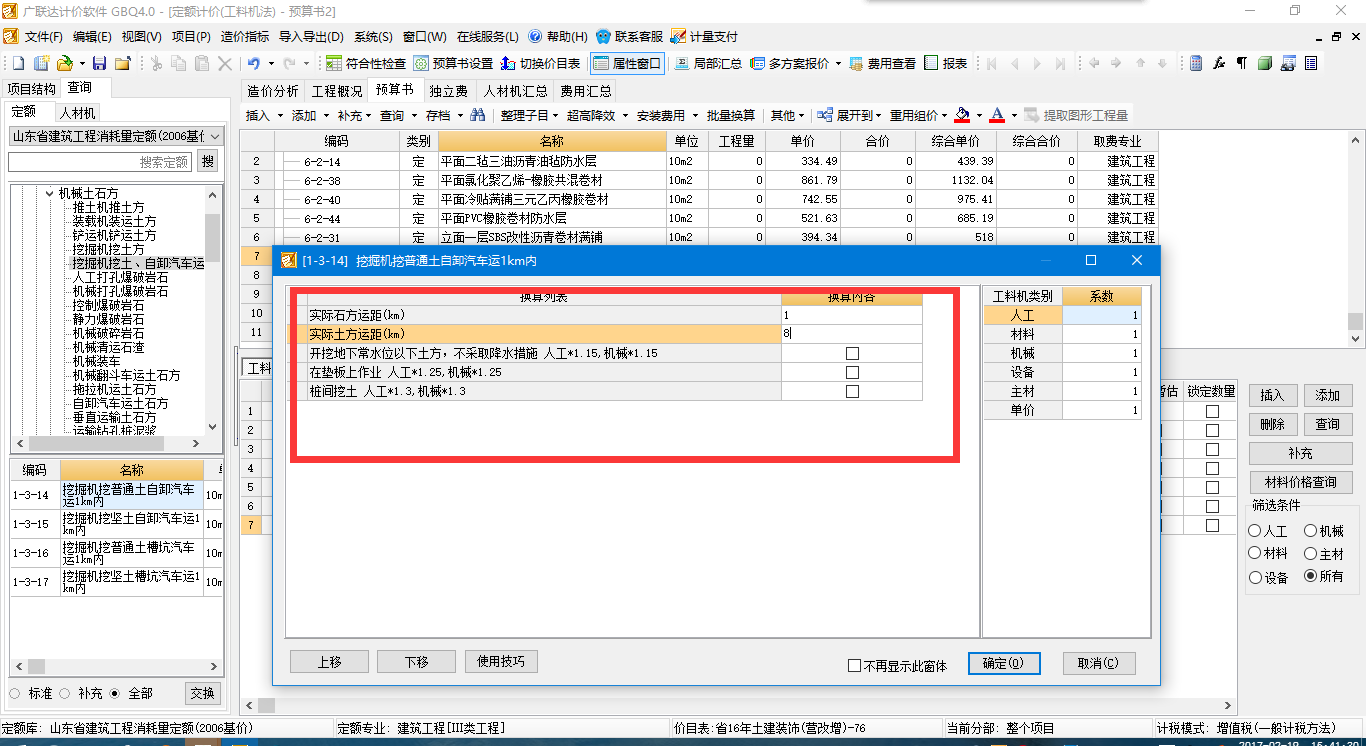Click the fx formula icon
Screen dimensions: 1366x746
click(x=1219, y=63)
